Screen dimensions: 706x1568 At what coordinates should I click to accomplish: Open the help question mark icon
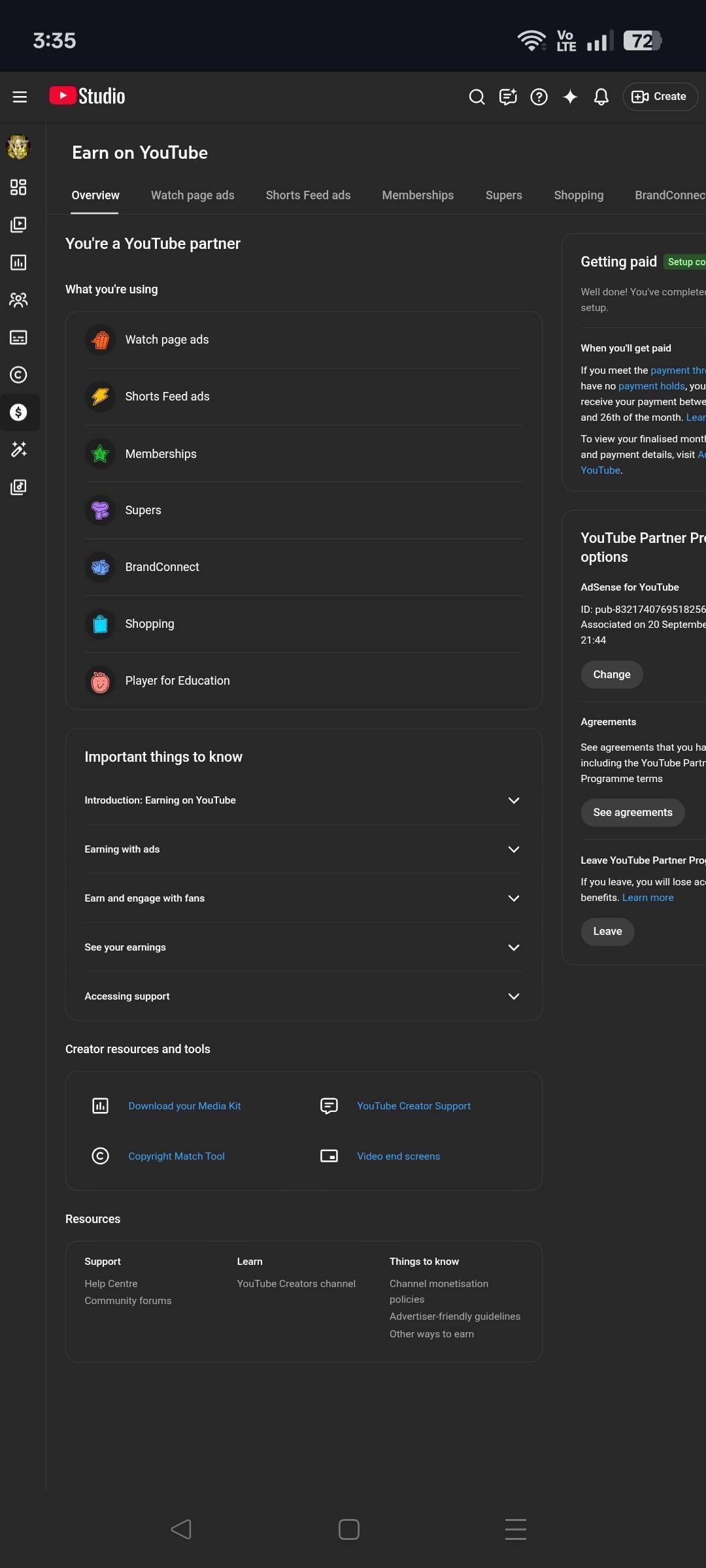click(x=539, y=97)
